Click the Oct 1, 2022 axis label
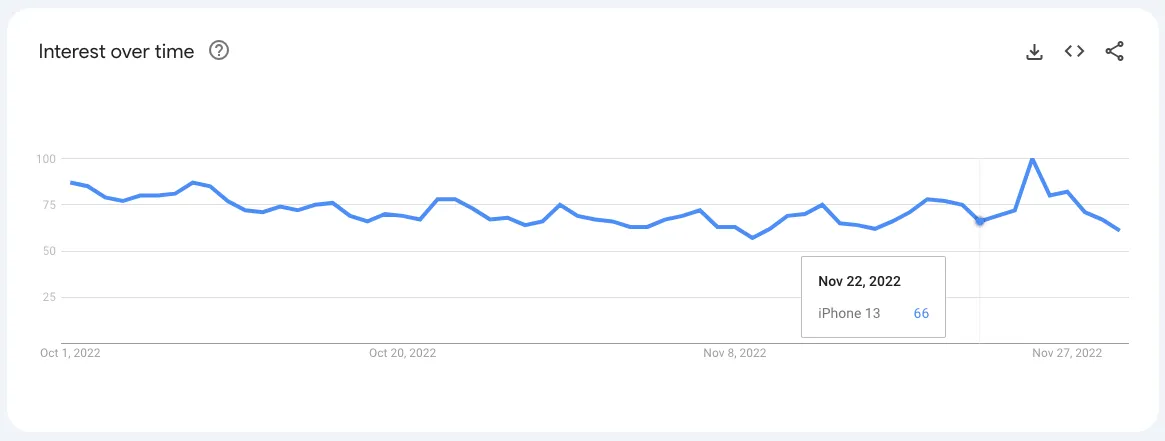1165x441 pixels. (x=70, y=353)
